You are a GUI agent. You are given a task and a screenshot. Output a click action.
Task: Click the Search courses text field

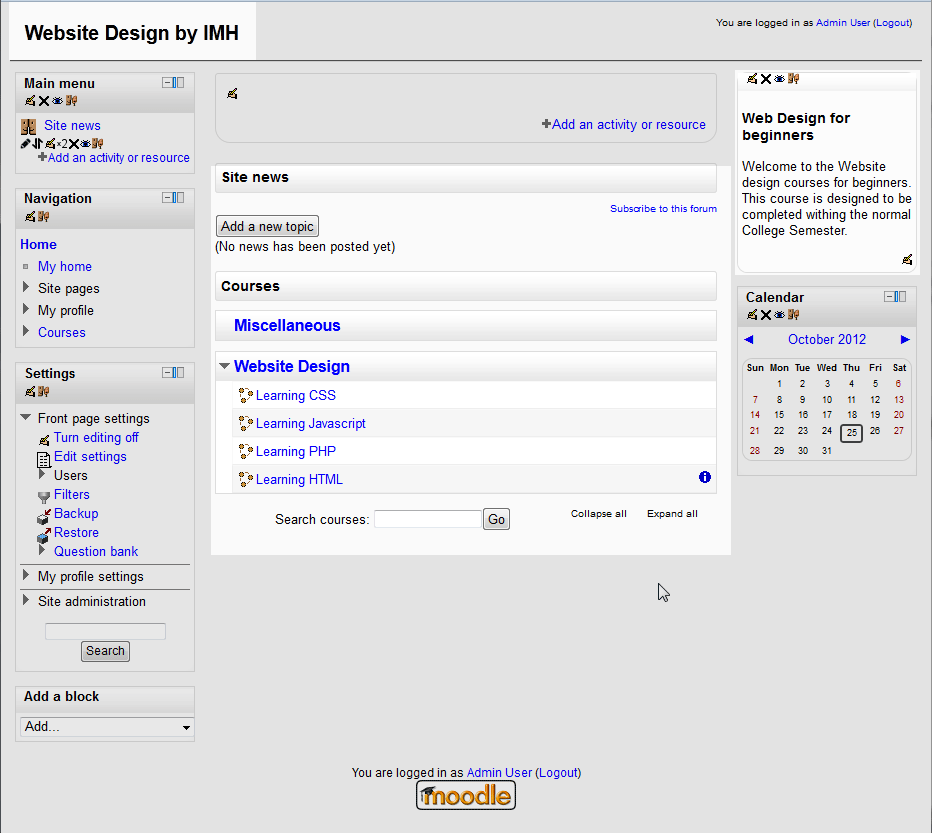(427, 519)
